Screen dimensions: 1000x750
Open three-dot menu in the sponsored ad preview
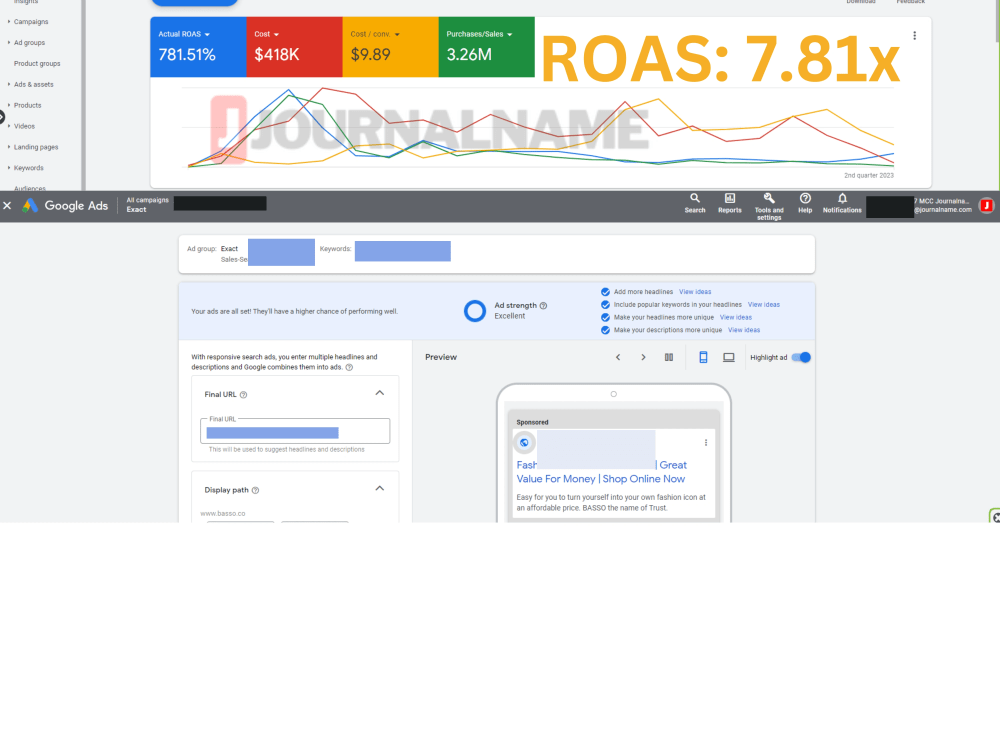706,443
